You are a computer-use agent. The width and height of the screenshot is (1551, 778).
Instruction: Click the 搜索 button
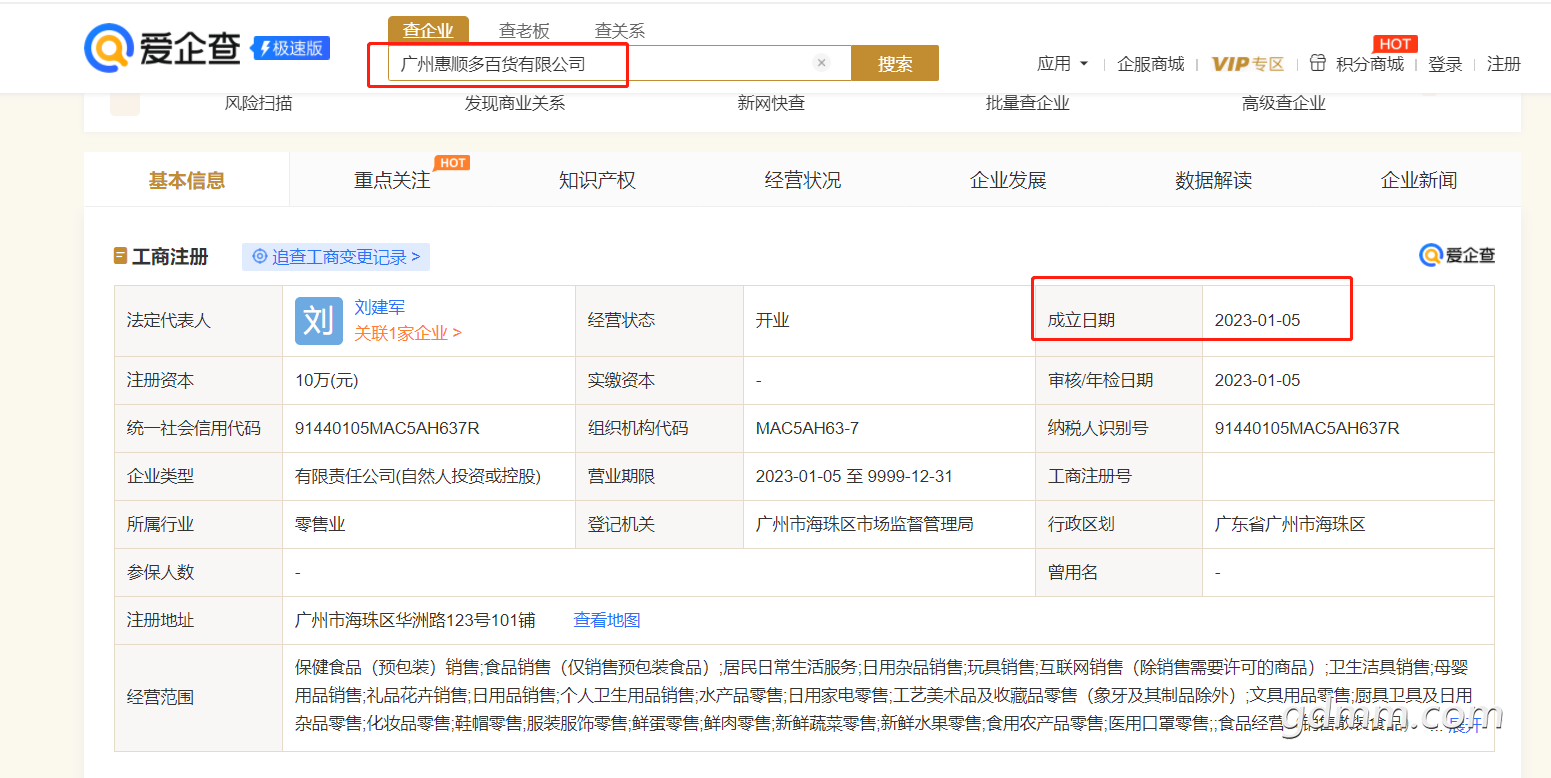tap(895, 63)
